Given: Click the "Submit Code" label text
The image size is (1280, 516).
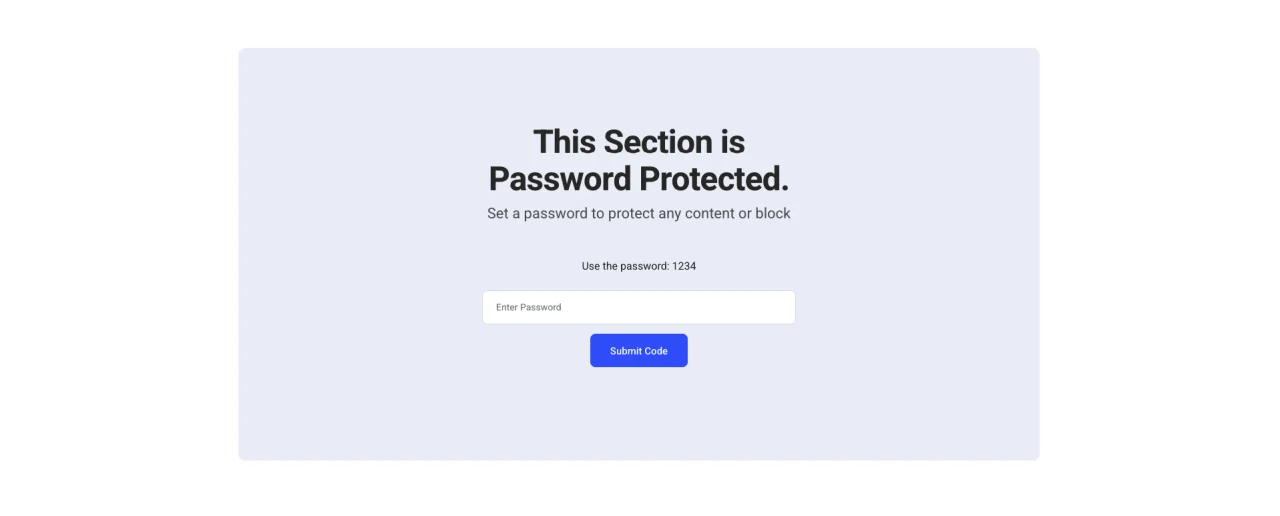Looking at the screenshot, I should (x=638, y=351).
